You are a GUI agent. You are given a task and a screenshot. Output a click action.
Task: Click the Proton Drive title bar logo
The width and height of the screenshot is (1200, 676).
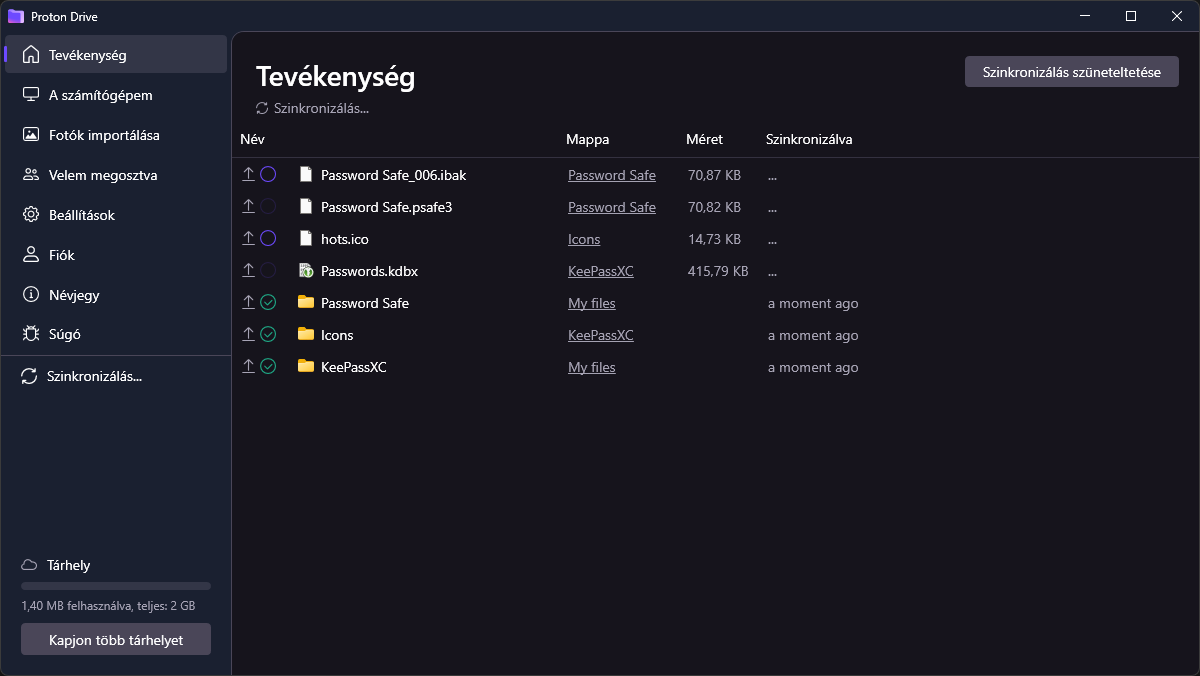click(x=15, y=16)
